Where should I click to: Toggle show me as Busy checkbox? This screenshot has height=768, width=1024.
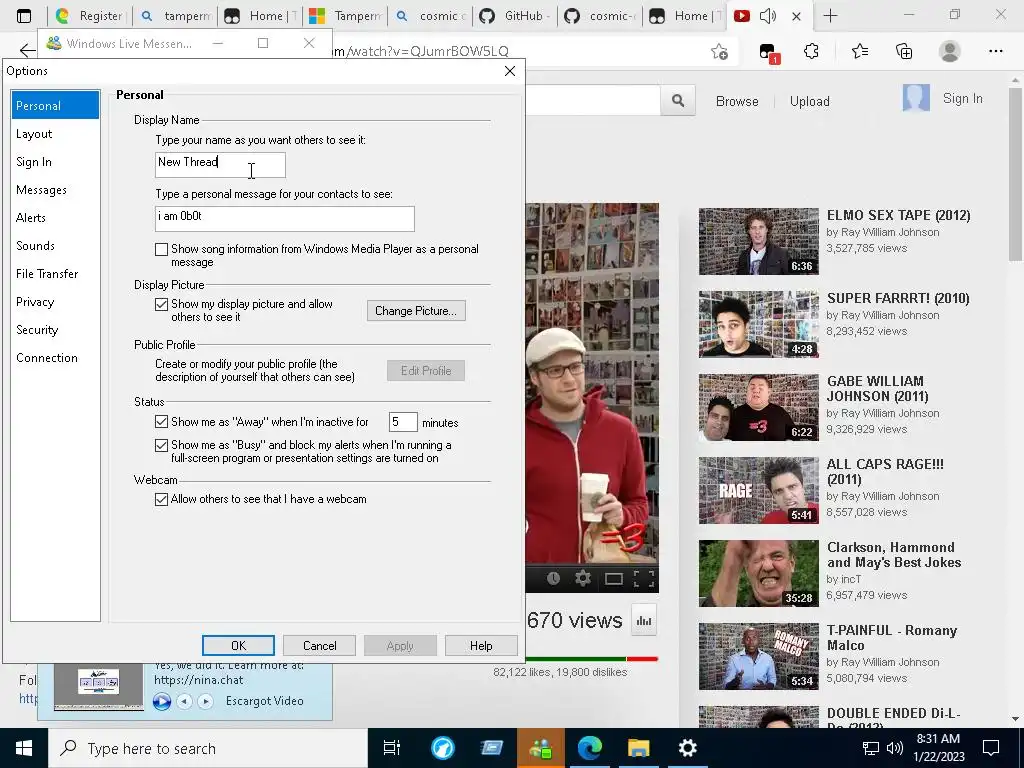pyautogui.click(x=161, y=445)
